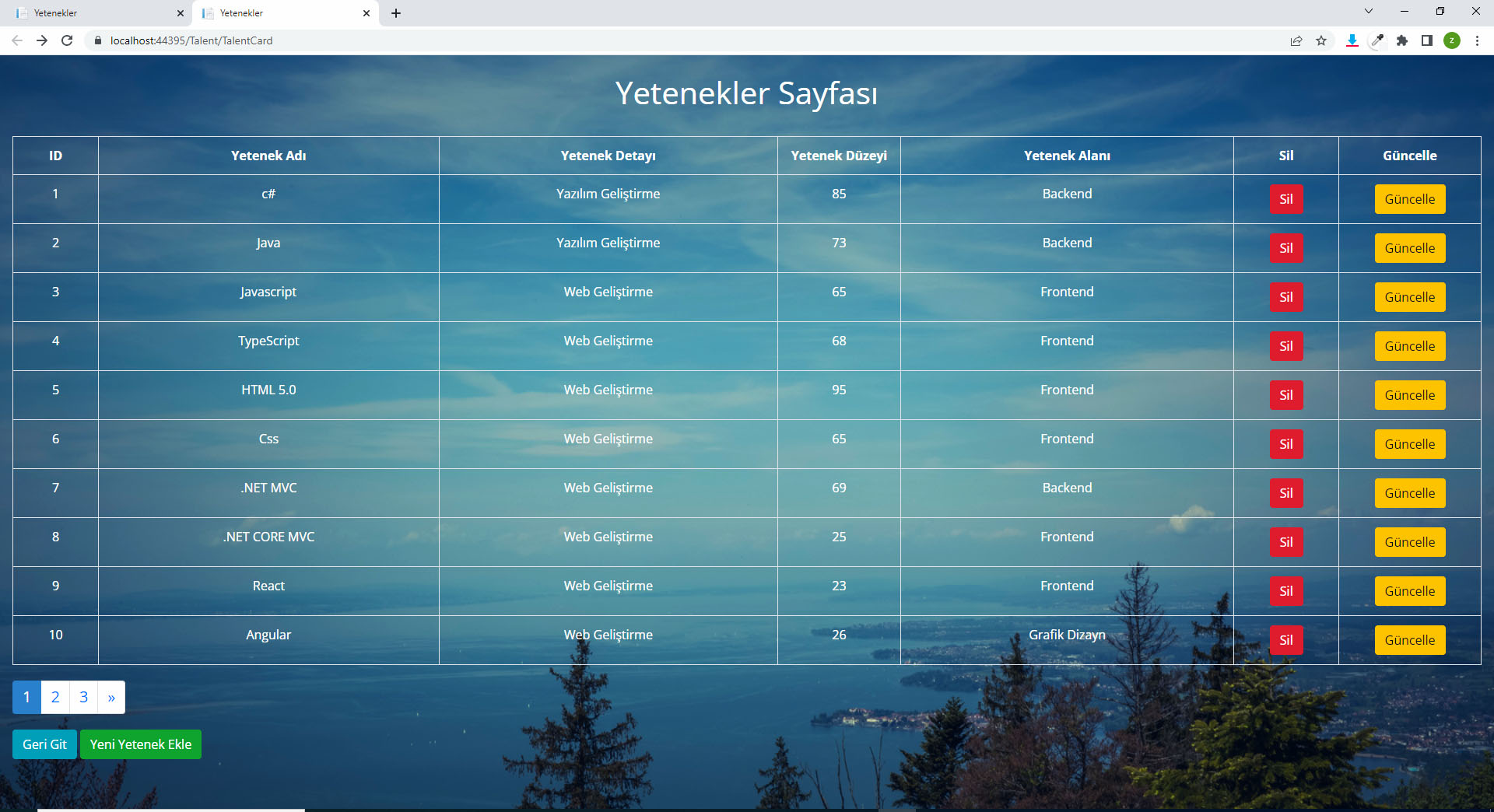Select pagination page 1

coord(26,697)
